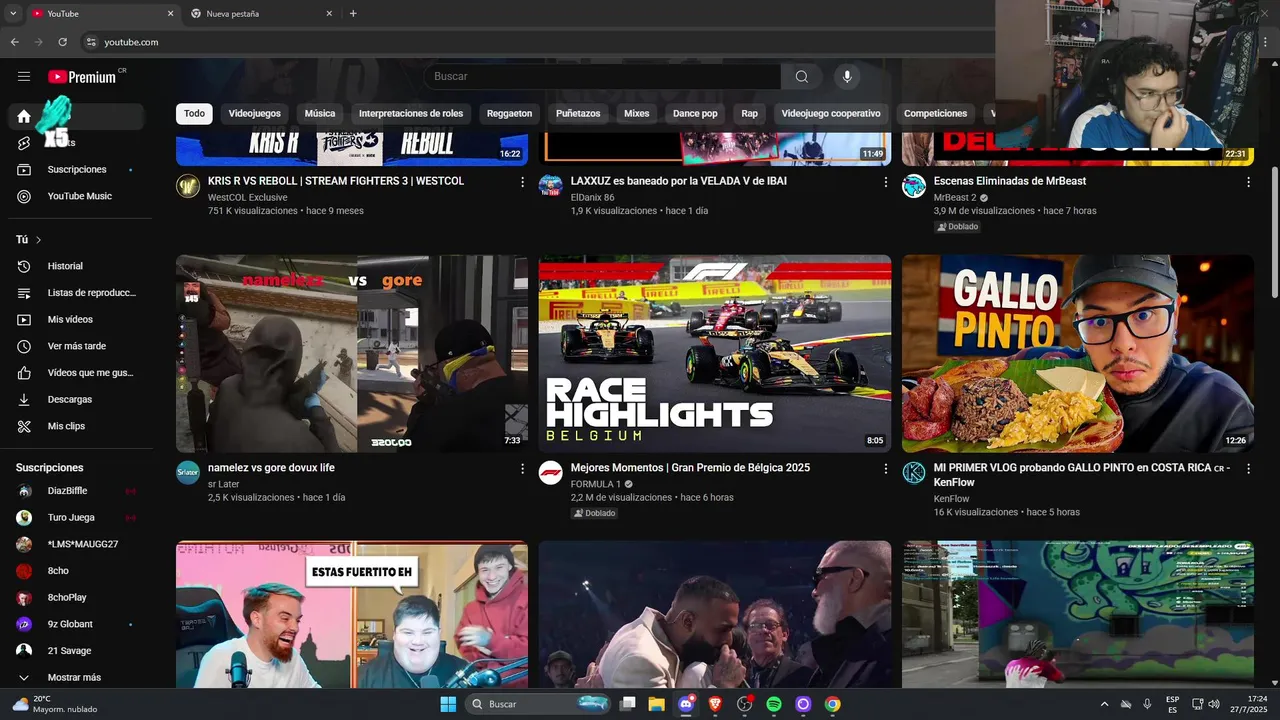Click the search magnifier button

coord(802,76)
